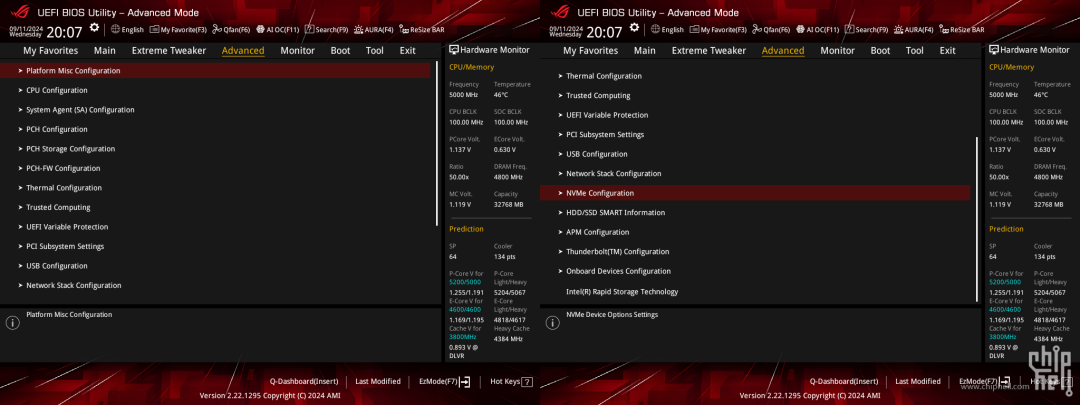Open Exit tab in right BIOS screen

[948, 50]
